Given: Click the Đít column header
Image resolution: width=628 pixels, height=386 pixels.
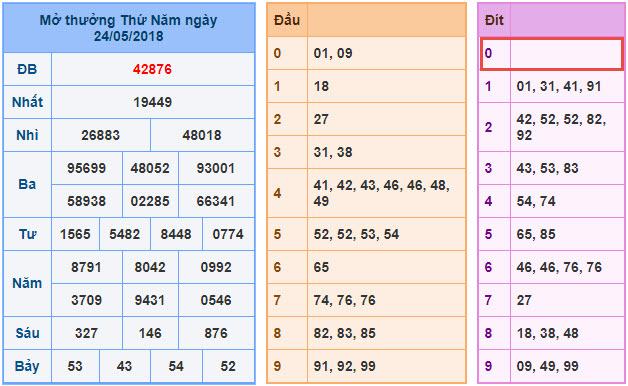Looking at the screenshot, I should (494, 20).
